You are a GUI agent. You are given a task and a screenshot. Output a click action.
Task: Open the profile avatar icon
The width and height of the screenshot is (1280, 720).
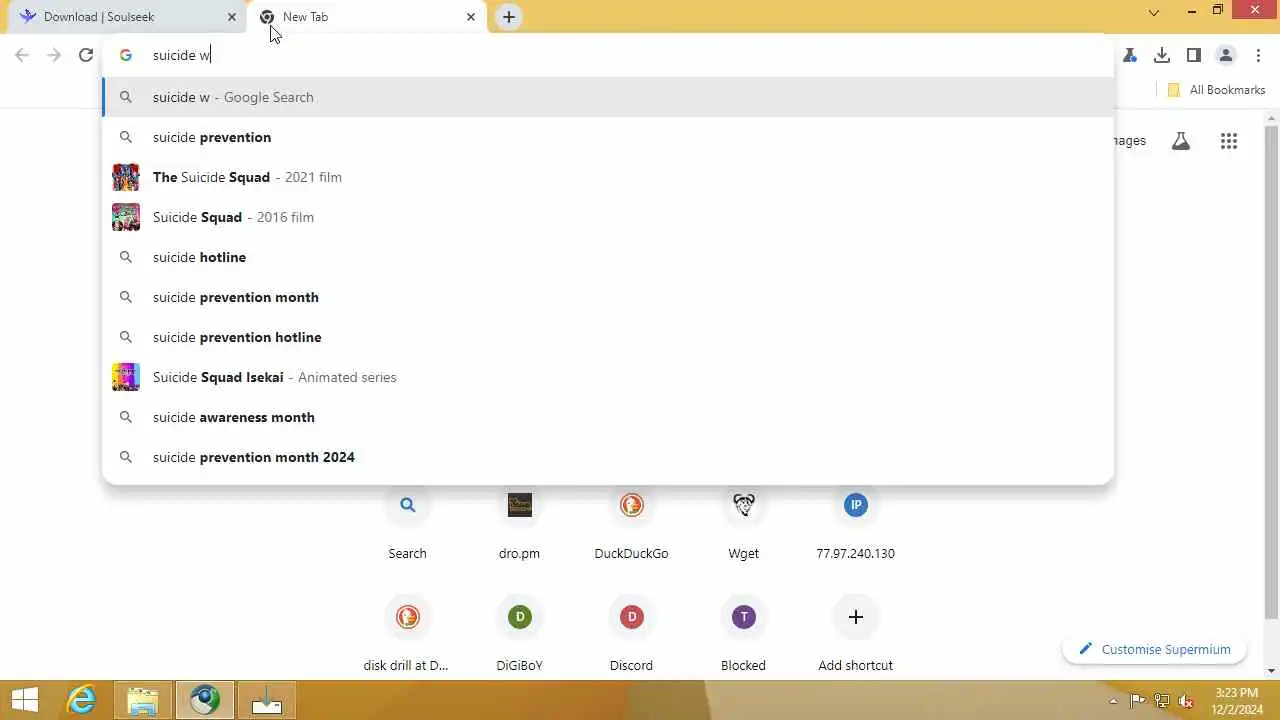[x=1226, y=55]
